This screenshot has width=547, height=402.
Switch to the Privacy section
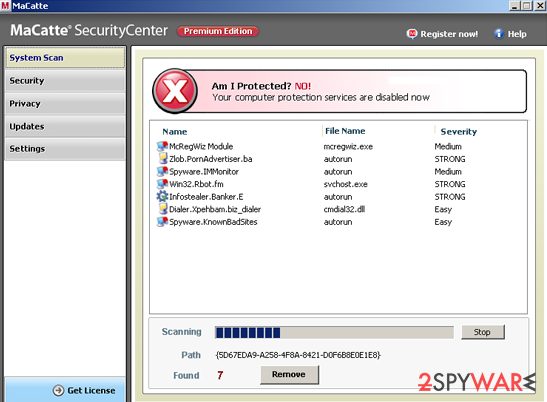coord(65,104)
